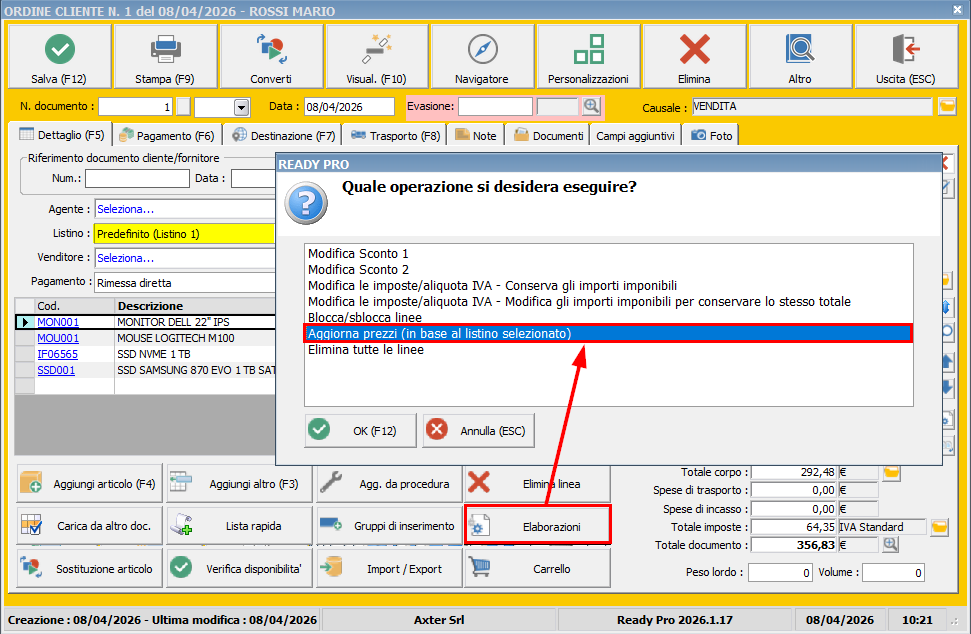Open article code SSD001 link
This screenshot has height=634, width=971.
tap(56, 370)
